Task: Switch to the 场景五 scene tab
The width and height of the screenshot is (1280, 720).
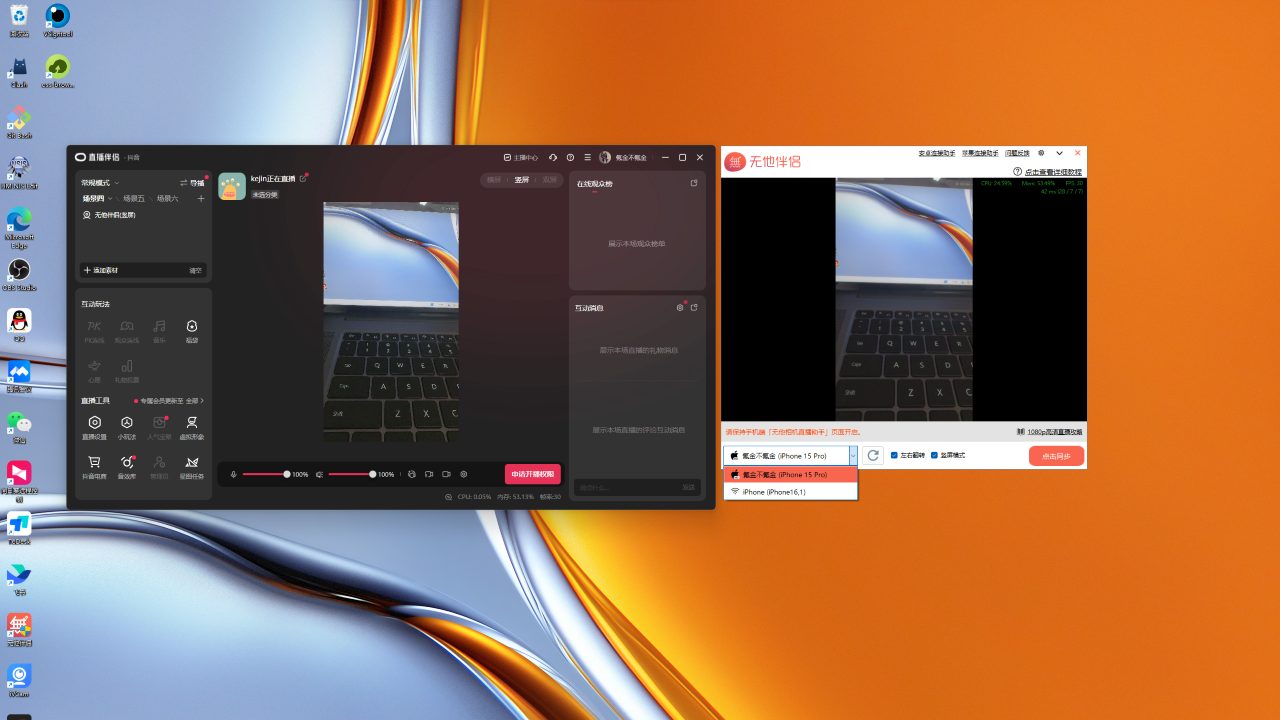Action: click(133, 199)
